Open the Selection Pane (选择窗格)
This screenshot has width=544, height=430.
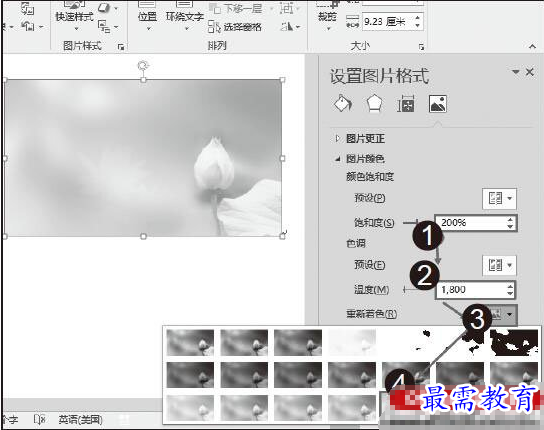(235, 27)
